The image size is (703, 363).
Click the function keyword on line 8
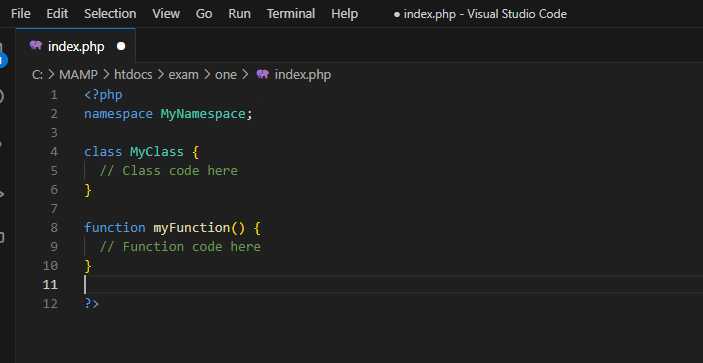(115, 228)
